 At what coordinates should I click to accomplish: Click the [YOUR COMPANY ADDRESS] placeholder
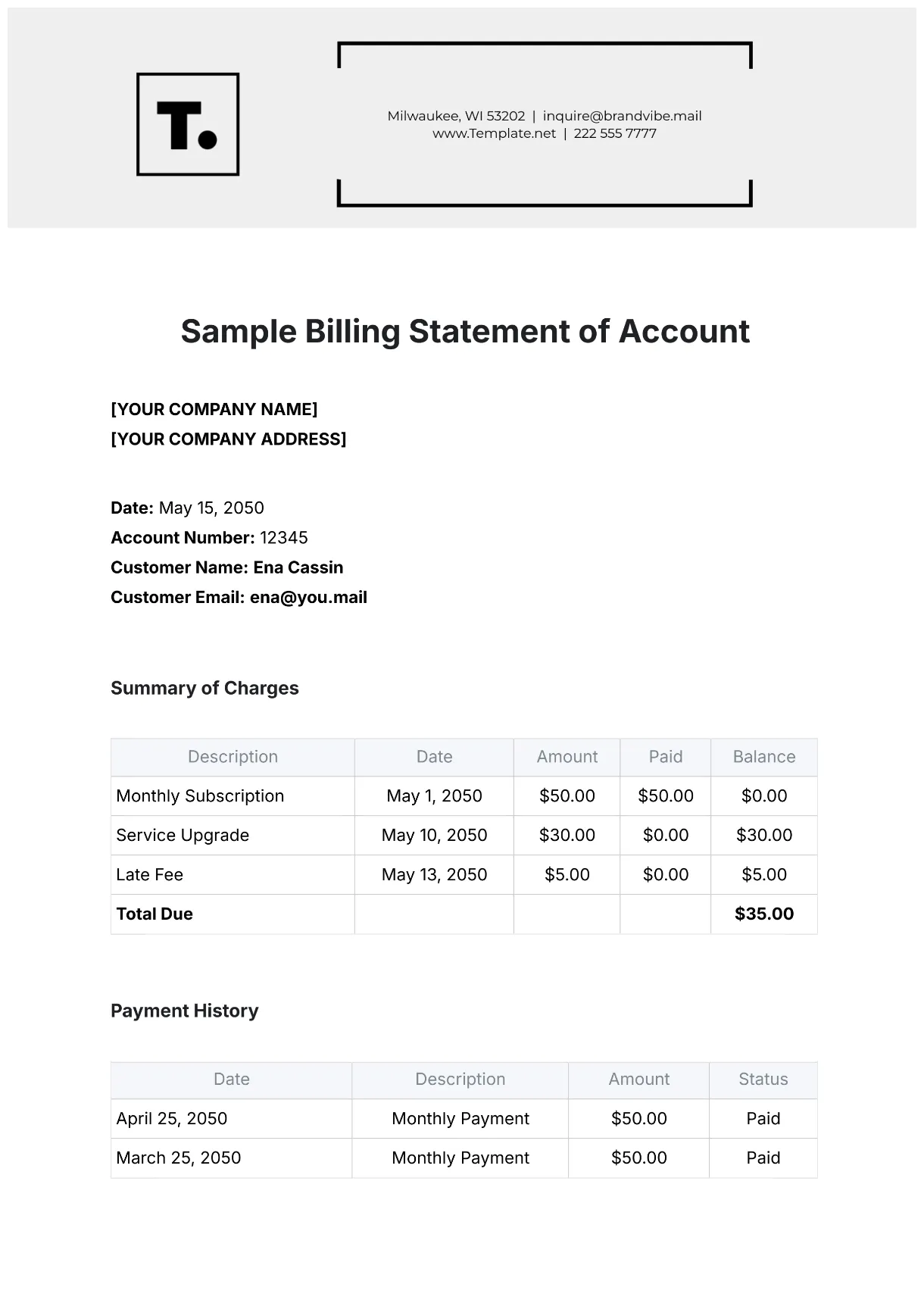pos(229,439)
